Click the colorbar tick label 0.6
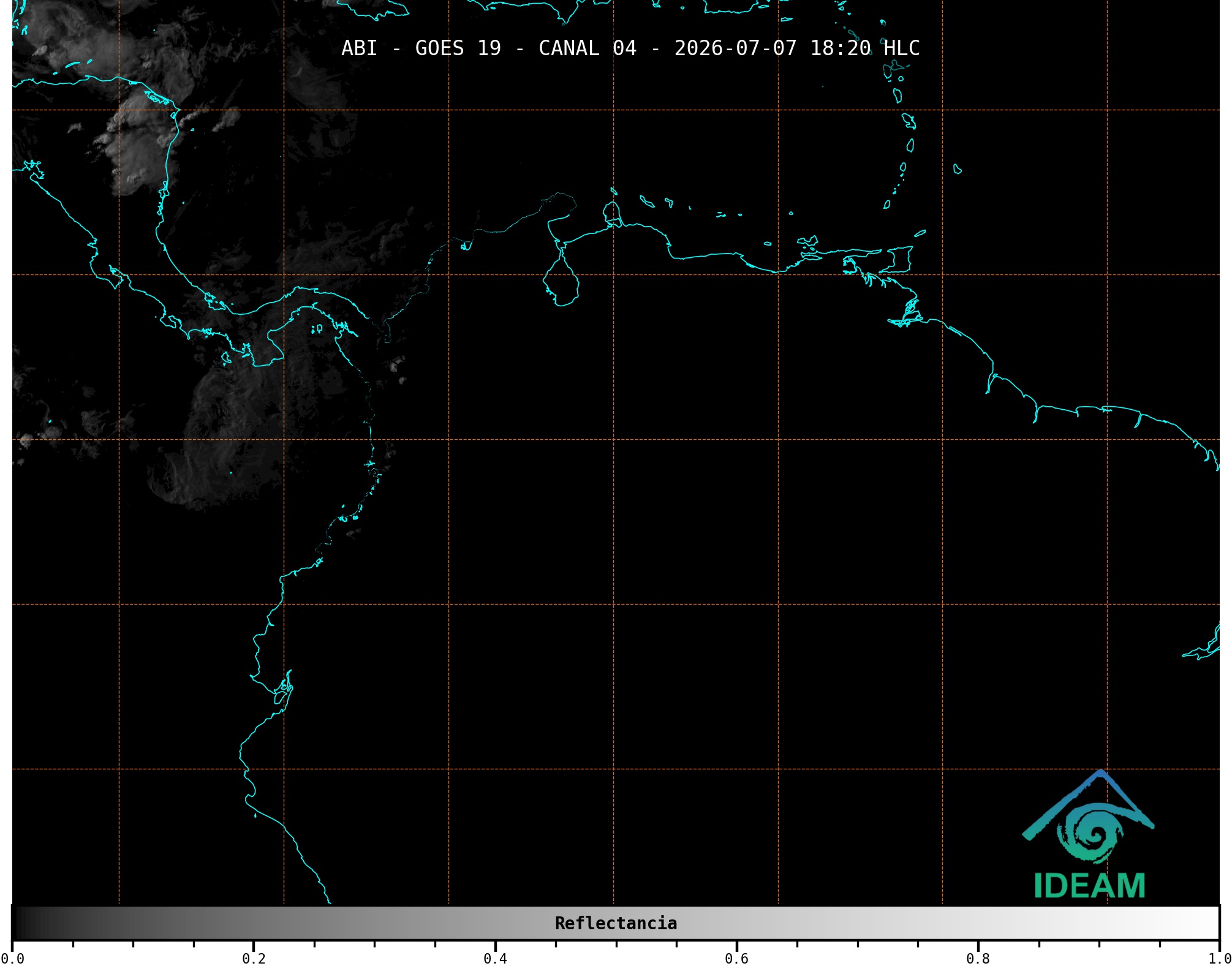The height and width of the screenshot is (966, 1232). (736, 959)
